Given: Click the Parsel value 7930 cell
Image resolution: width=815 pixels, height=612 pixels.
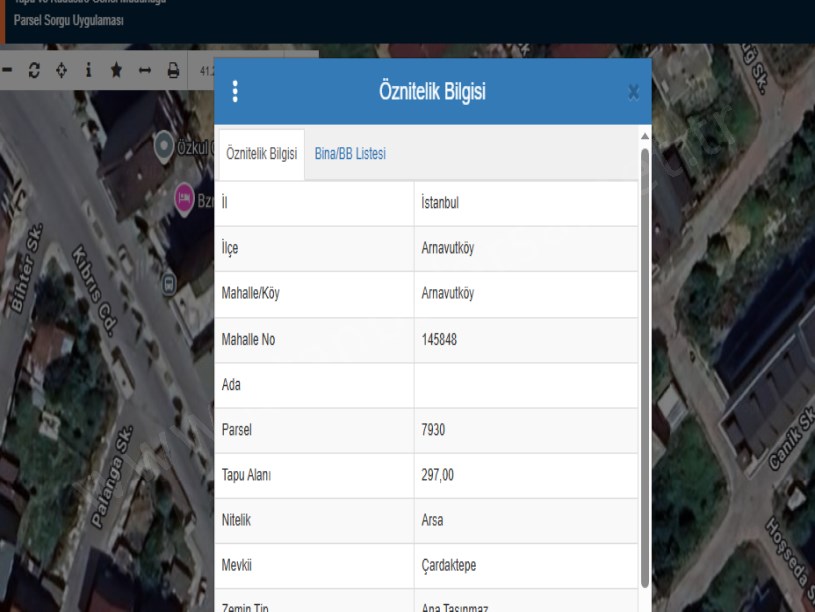Looking at the screenshot, I should 526,430.
